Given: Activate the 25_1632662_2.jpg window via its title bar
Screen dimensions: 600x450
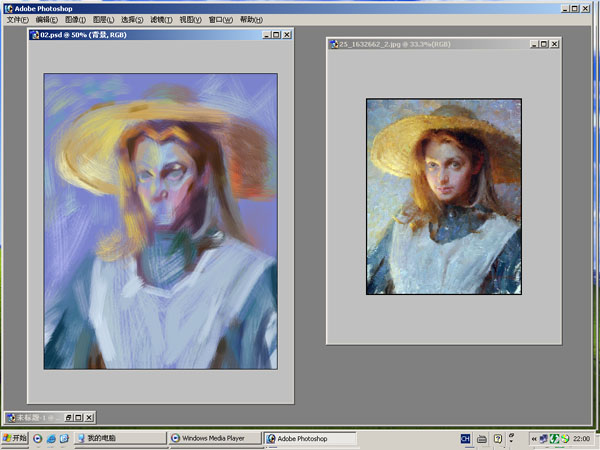Looking at the screenshot, I should [444, 44].
